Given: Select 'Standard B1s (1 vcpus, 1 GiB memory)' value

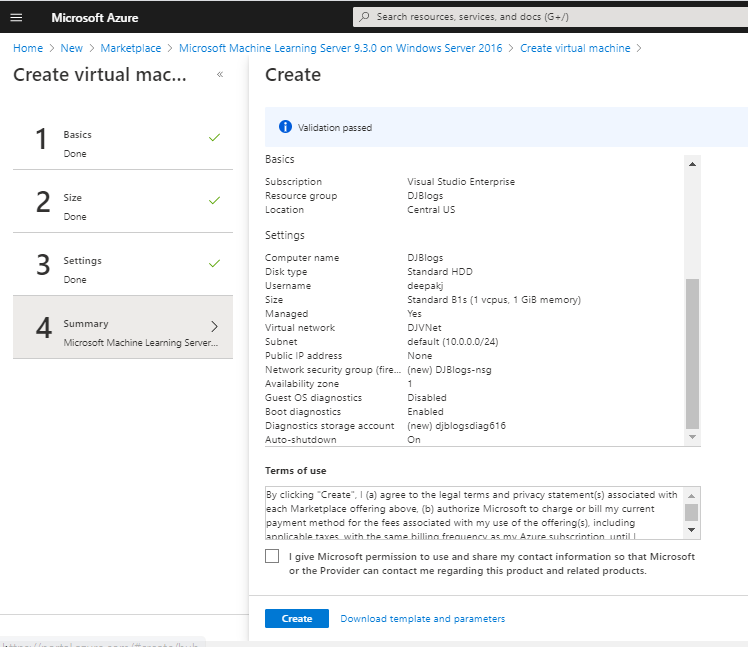Looking at the screenshot, I should point(494,300).
